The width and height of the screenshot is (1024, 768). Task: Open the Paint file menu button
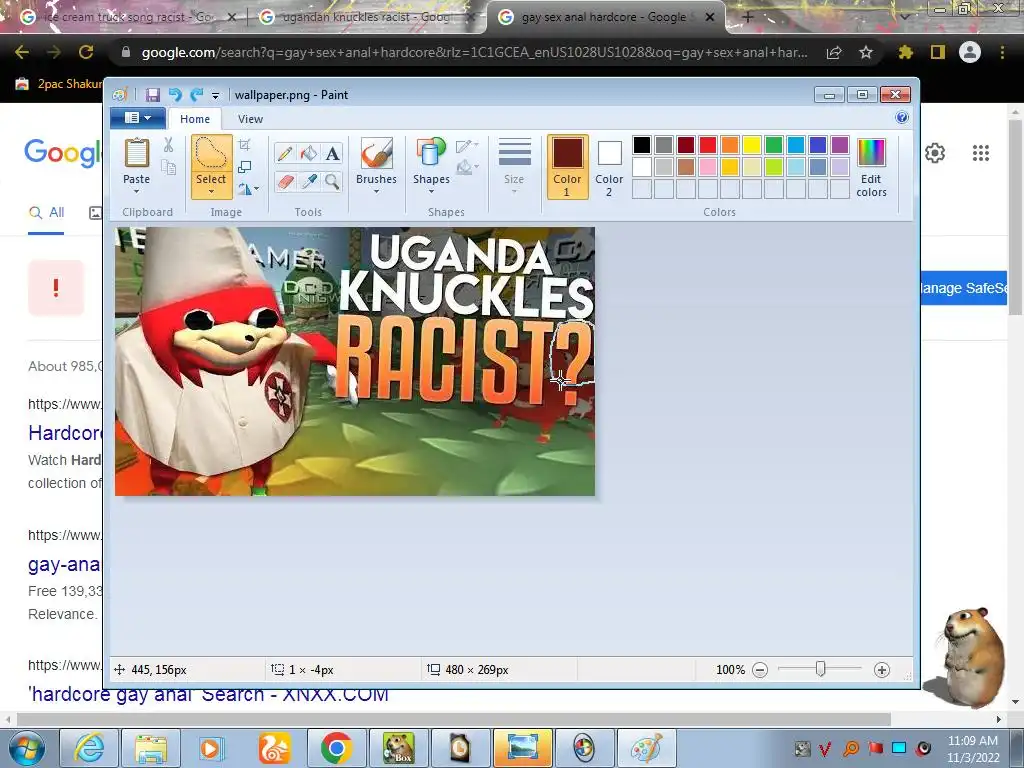(137, 118)
